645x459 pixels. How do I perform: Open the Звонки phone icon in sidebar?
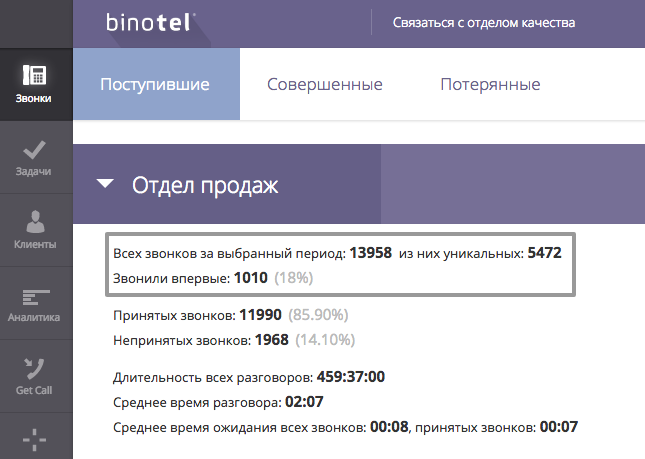tap(35, 75)
